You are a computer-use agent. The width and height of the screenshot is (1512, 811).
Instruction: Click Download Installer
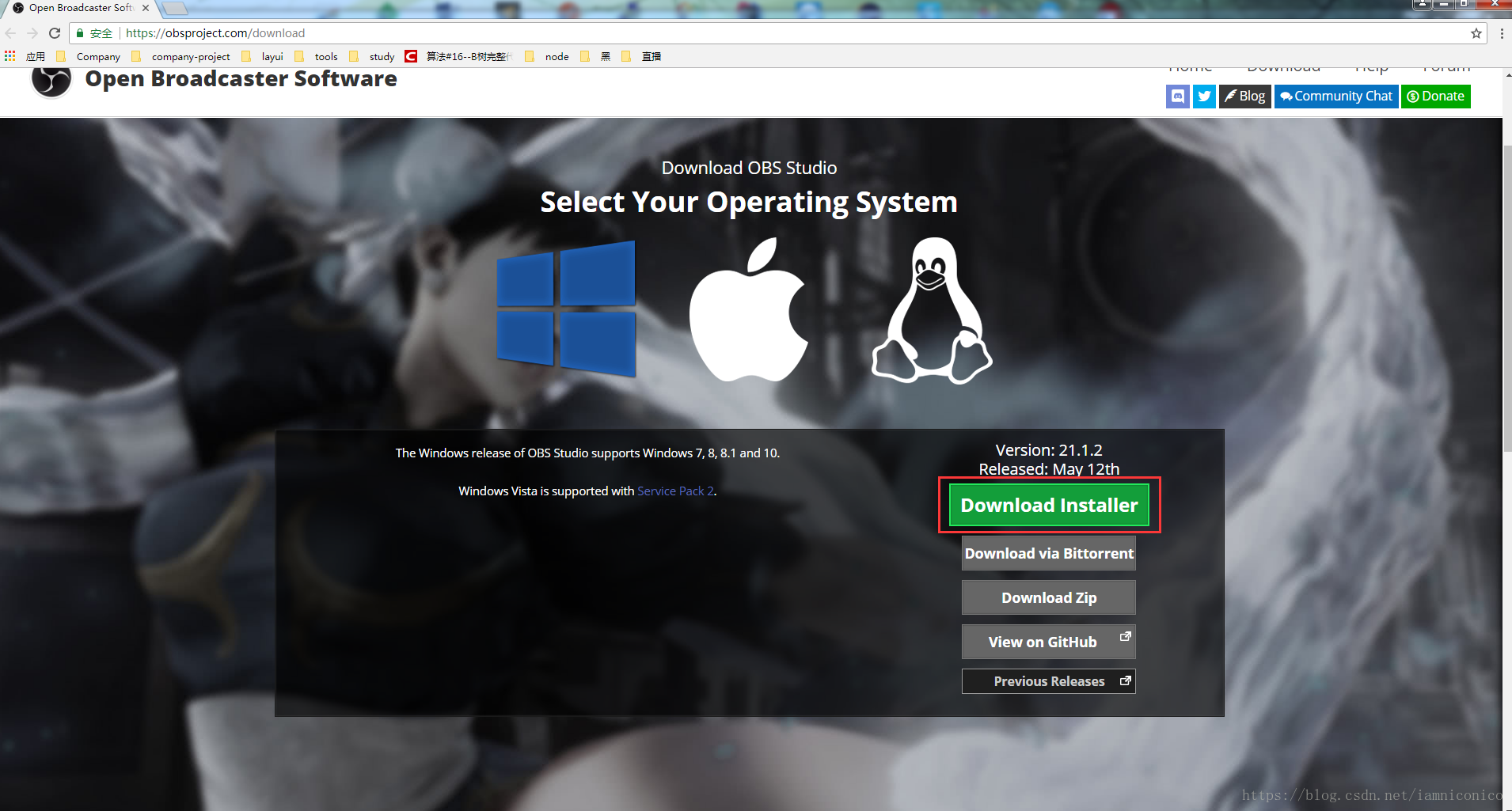pos(1049,505)
